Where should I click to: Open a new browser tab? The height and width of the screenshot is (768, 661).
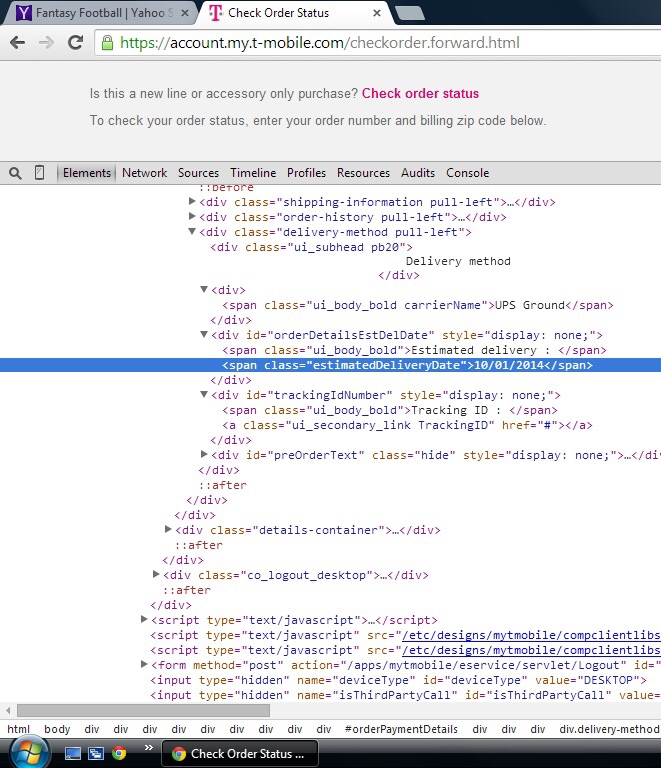click(409, 13)
